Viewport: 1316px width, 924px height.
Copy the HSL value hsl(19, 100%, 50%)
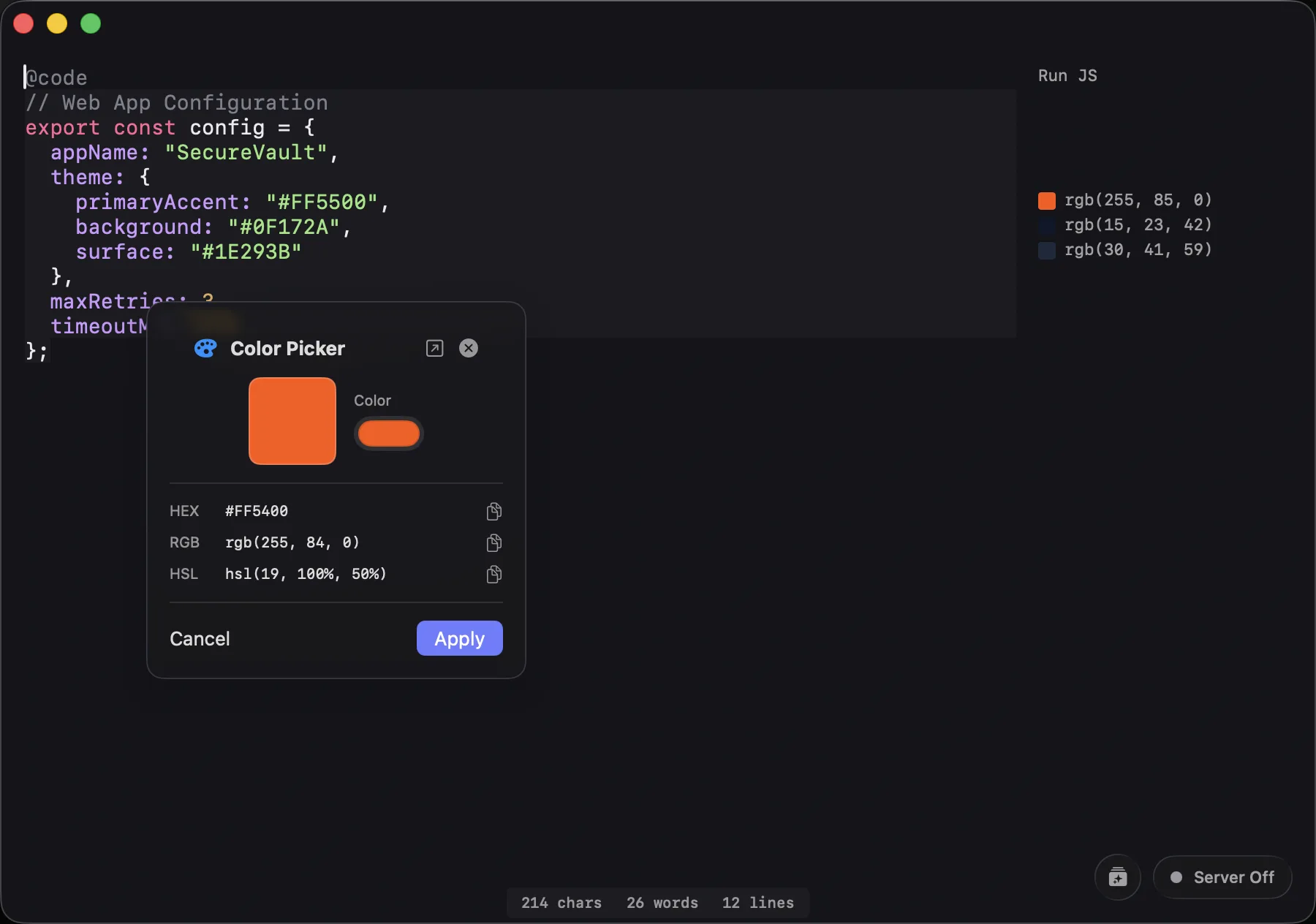pos(494,574)
